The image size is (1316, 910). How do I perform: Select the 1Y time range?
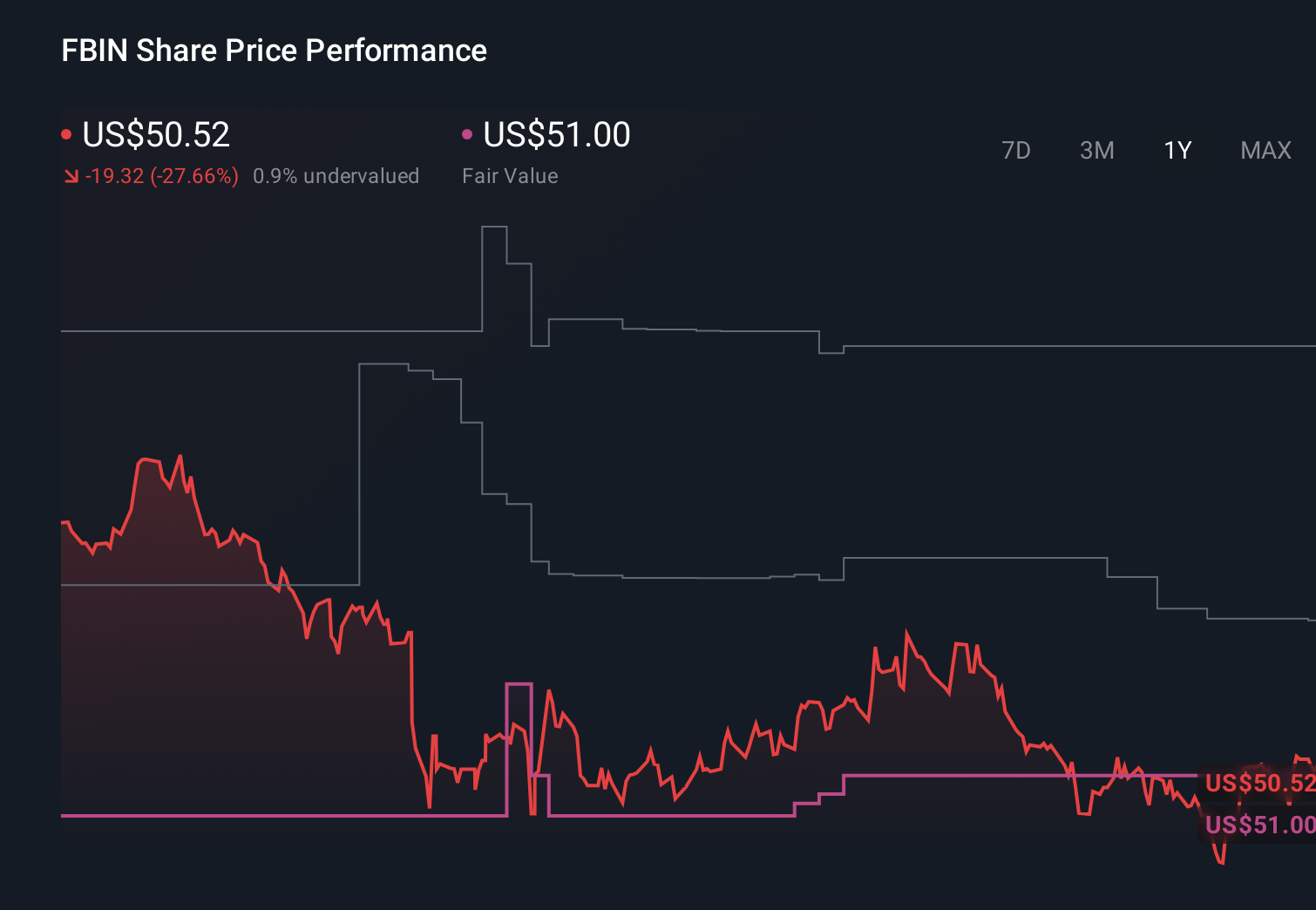[x=1177, y=150]
